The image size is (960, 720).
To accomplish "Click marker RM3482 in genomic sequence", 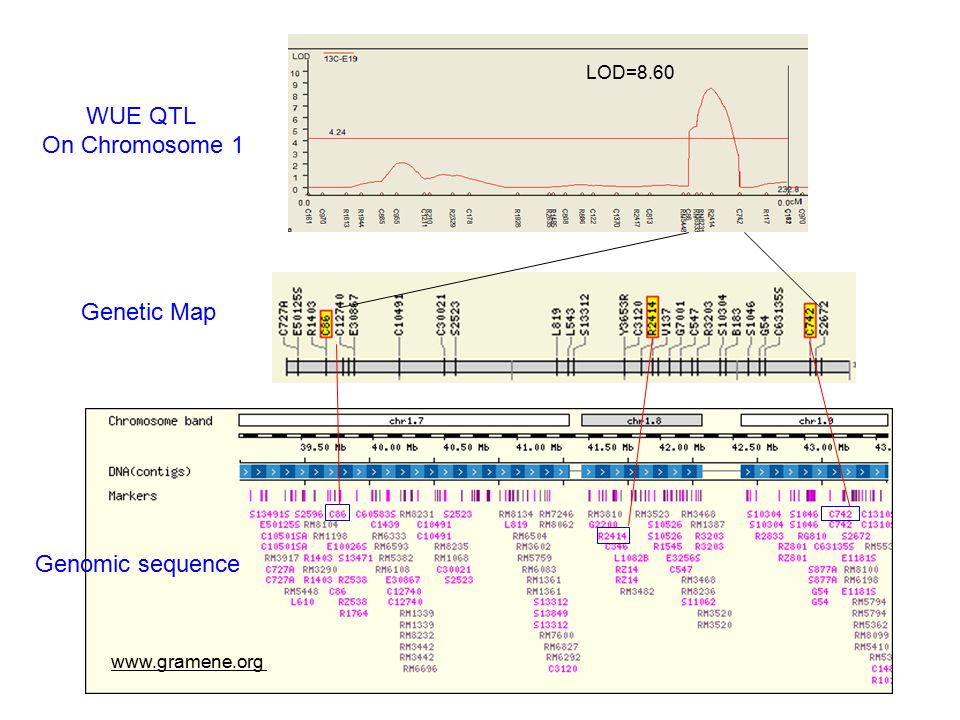I will coord(637,591).
